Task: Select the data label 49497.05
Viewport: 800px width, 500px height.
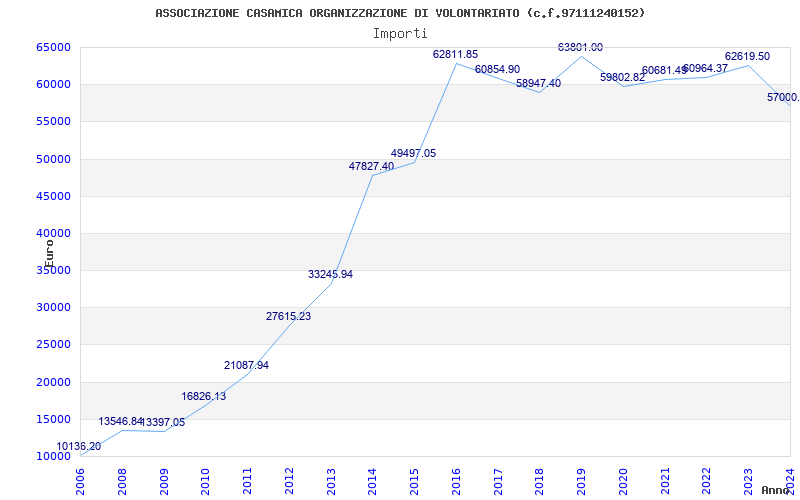Action: 413,154
